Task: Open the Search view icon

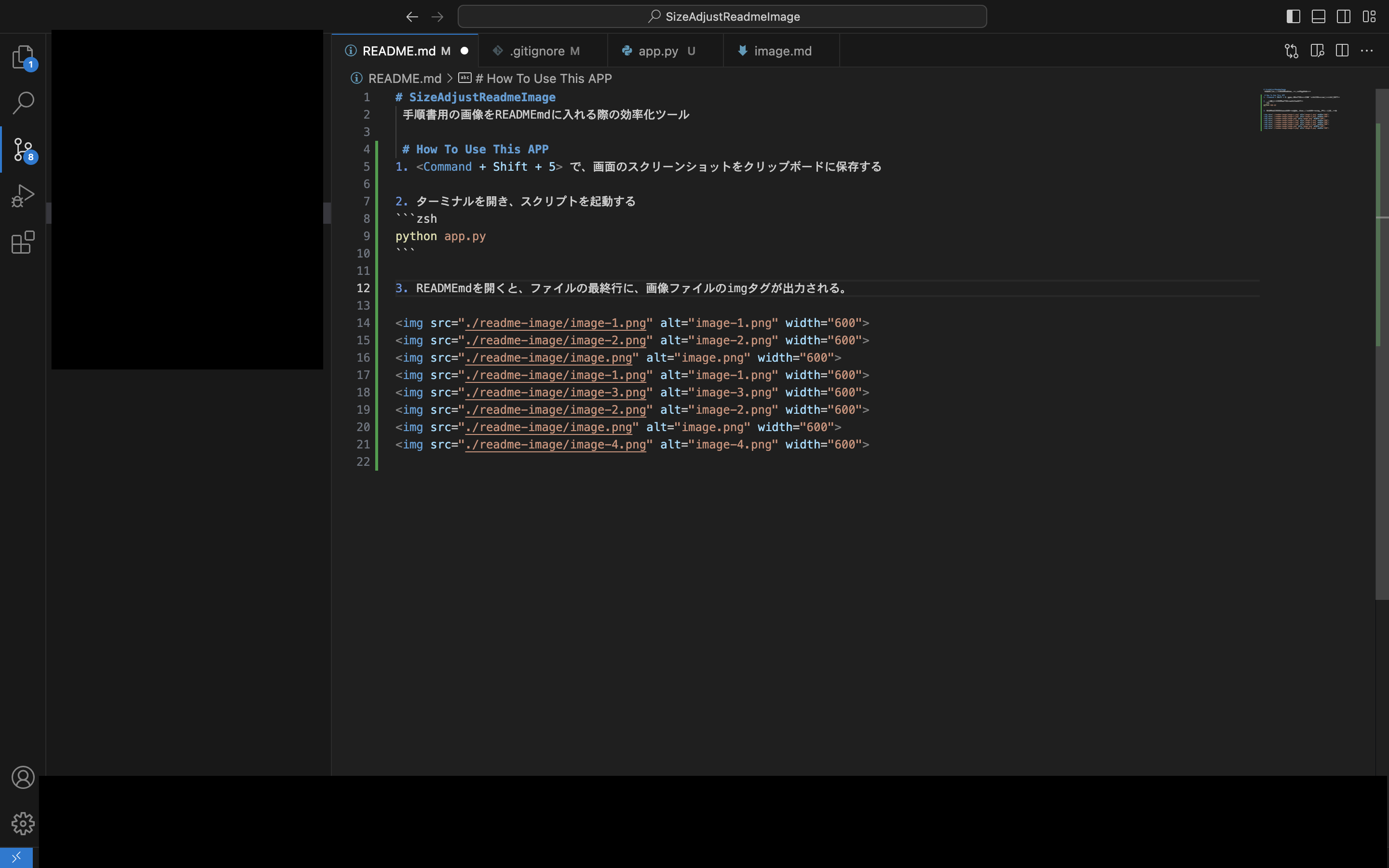Action: 23,103
